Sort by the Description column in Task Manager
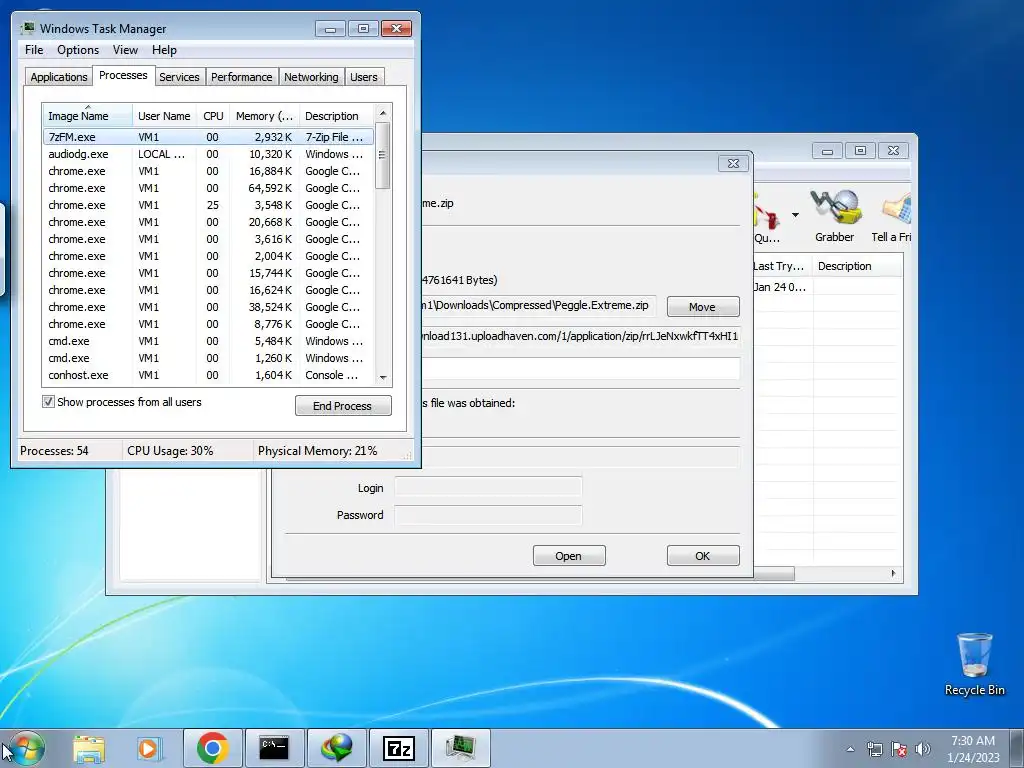The height and width of the screenshot is (768, 1024). [x=336, y=116]
